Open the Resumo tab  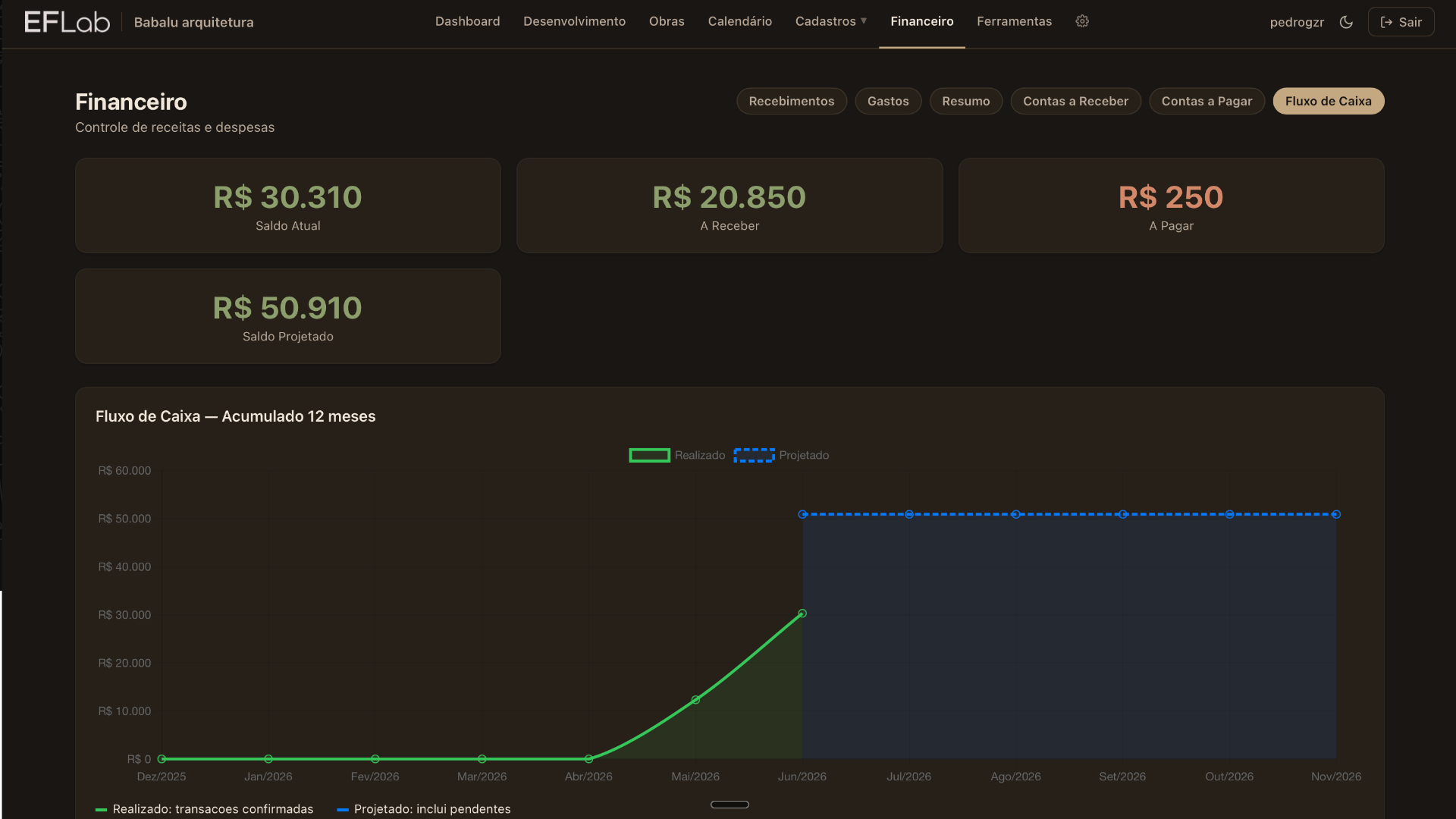click(x=965, y=101)
